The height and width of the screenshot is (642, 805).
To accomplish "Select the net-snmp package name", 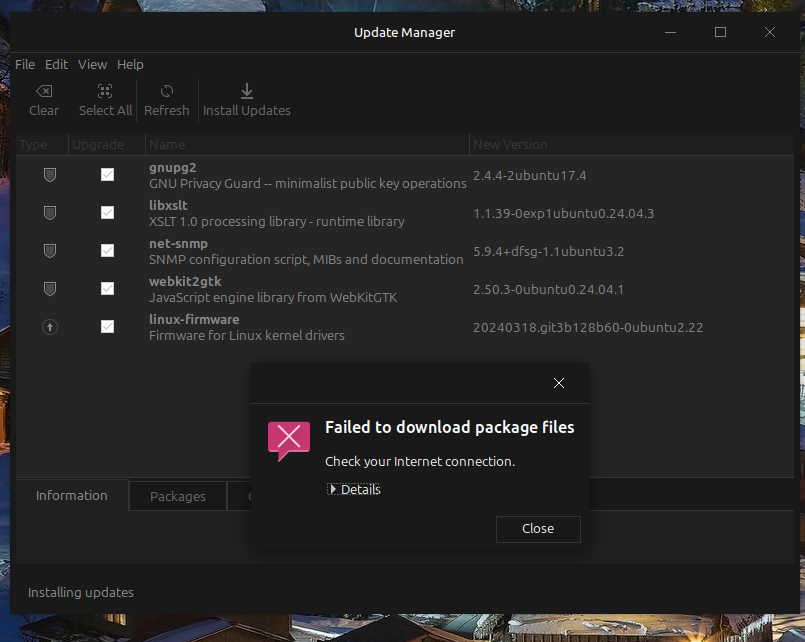I will click(178, 243).
